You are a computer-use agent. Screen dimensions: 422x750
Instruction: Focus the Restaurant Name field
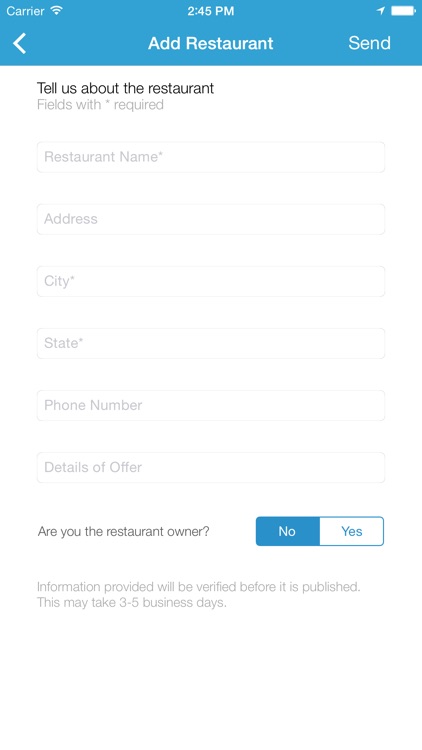click(x=211, y=157)
